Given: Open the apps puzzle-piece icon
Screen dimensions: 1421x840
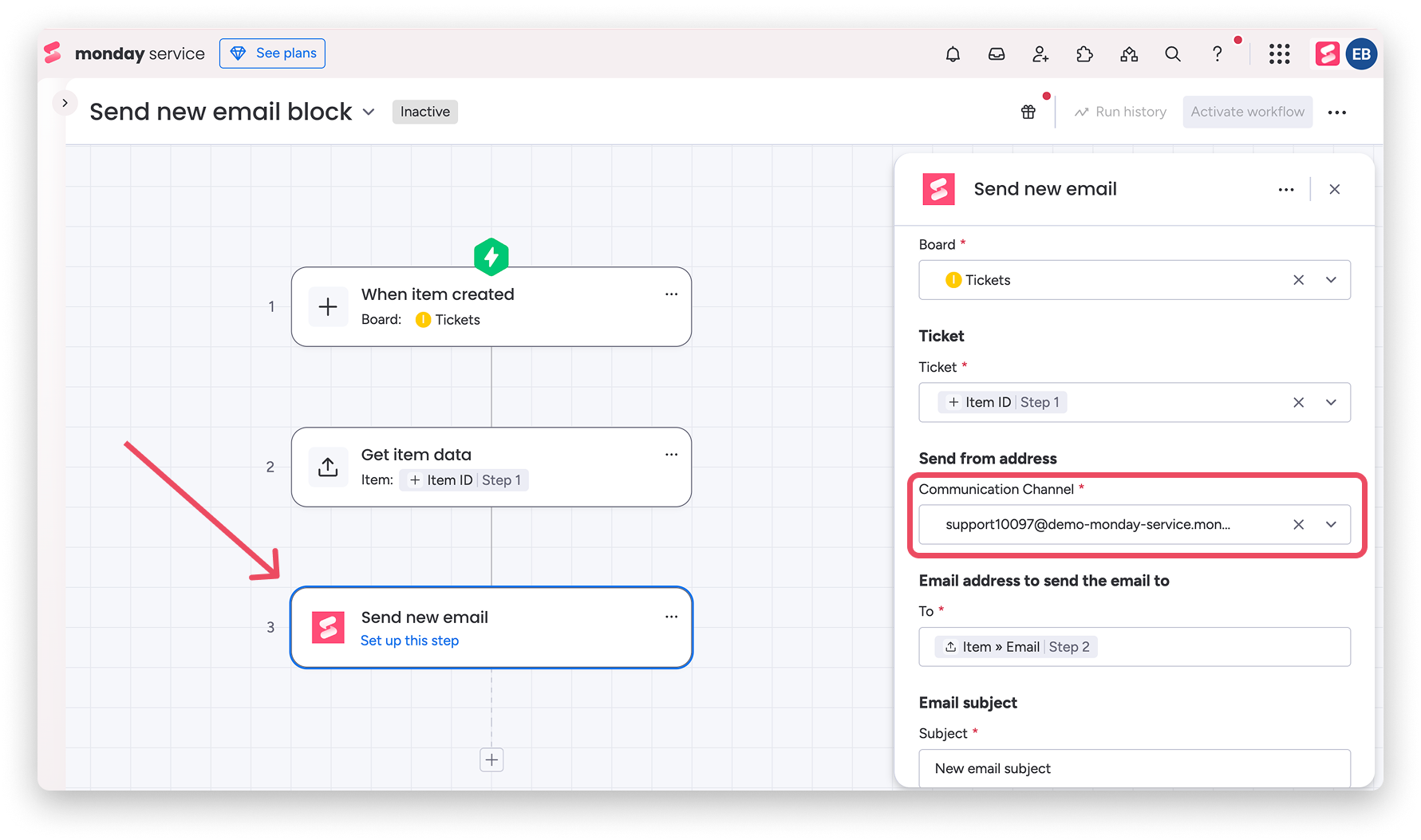Looking at the screenshot, I should pos(1084,54).
